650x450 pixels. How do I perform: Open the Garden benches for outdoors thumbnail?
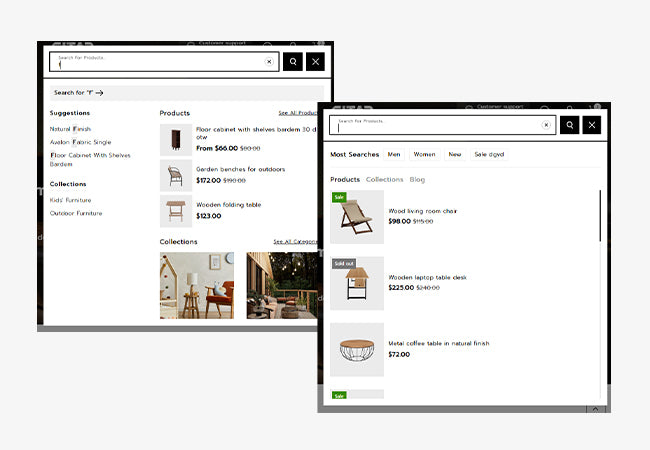176,175
